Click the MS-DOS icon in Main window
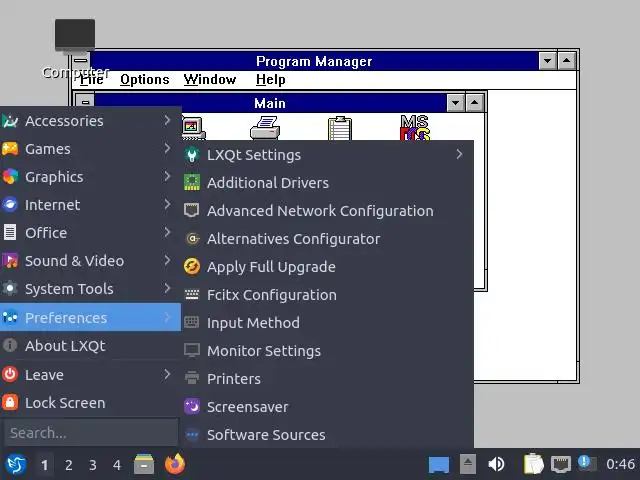This screenshot has width=640, height=480. [415, 127]
